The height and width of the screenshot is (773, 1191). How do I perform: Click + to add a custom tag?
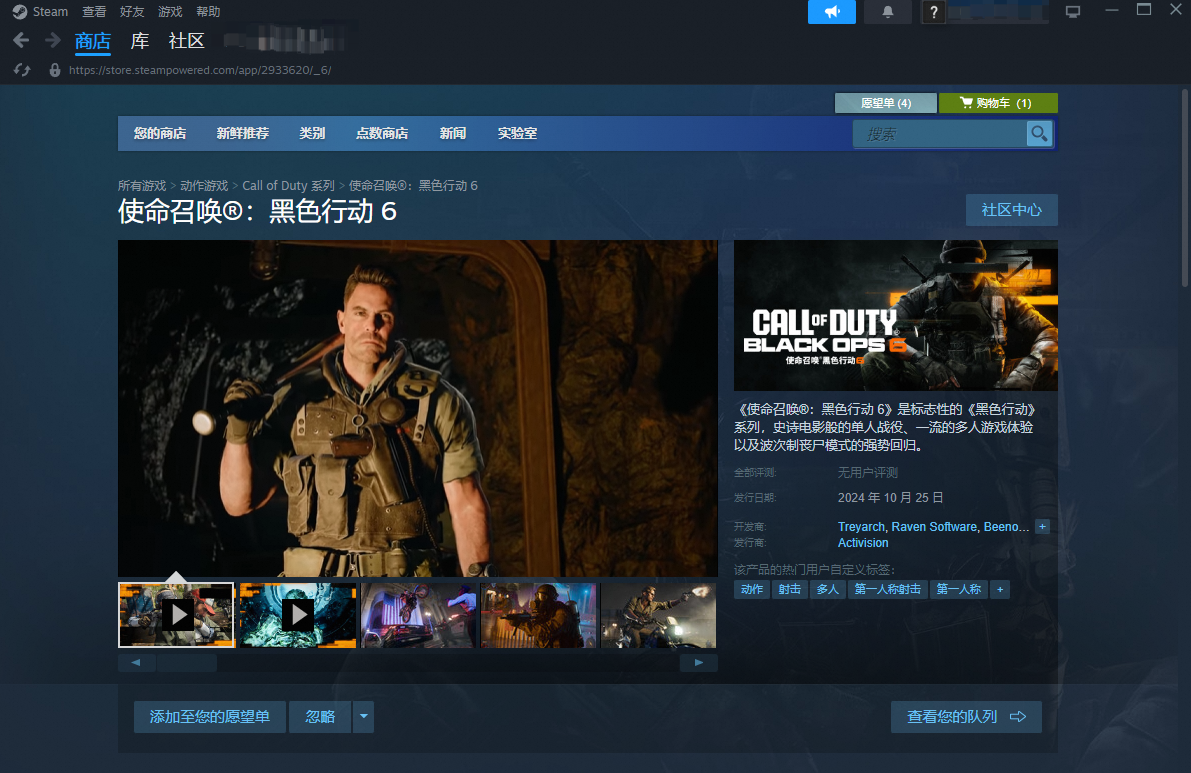coord(999,589)
